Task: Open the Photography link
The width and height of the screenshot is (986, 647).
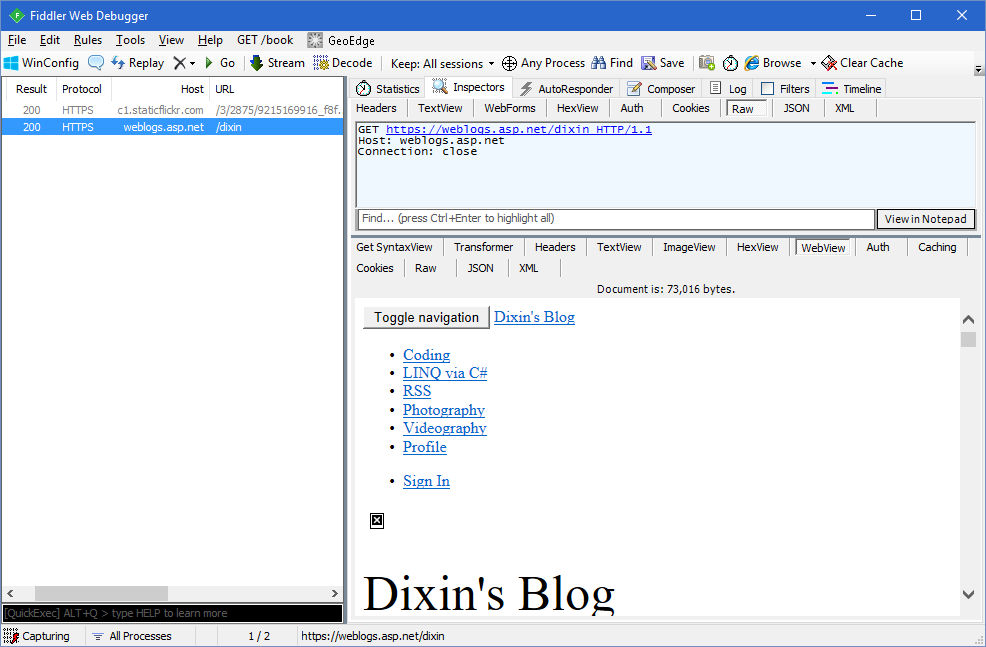Action: (x=444, y=410)
